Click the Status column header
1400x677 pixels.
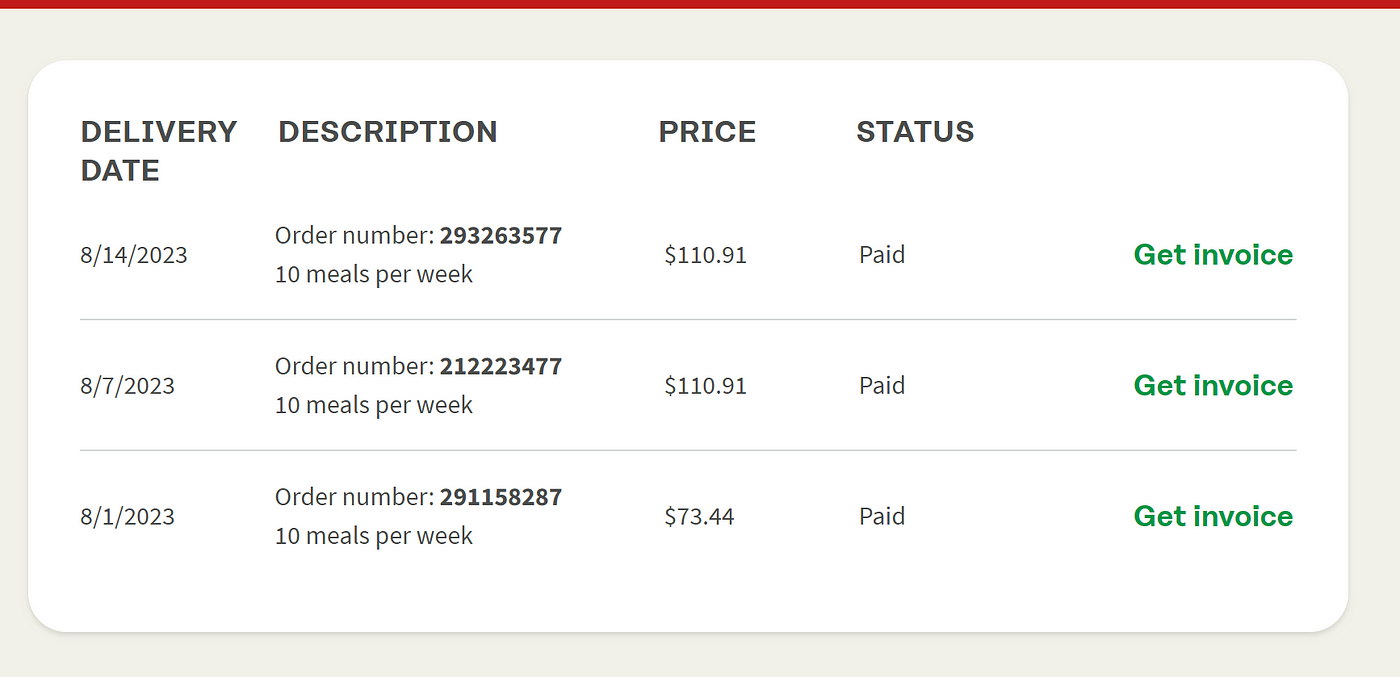915,132
